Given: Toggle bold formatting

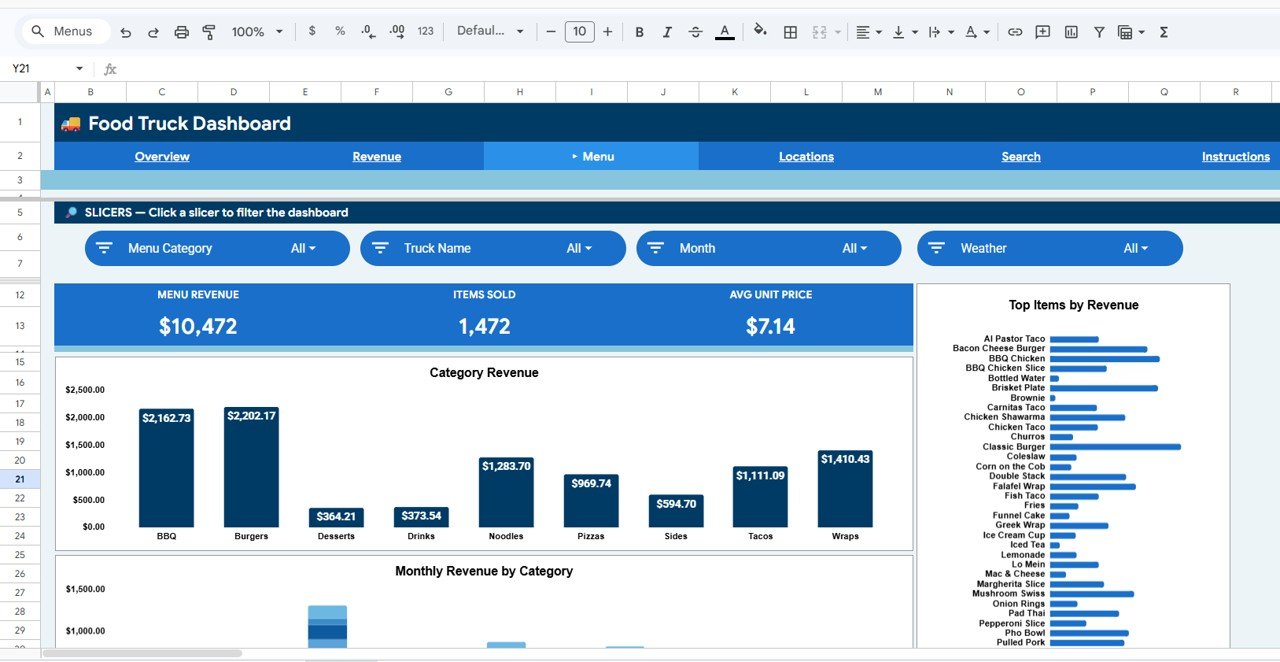Looking at the screenshot, I should point(639,31).
